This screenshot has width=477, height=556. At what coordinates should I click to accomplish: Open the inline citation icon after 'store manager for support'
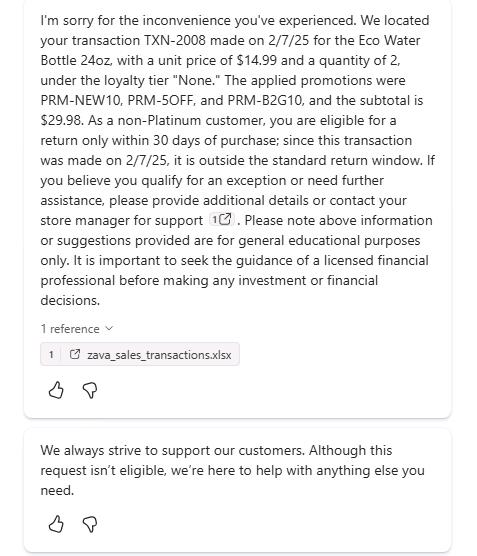pyautogui.click(x=226, y=219)
